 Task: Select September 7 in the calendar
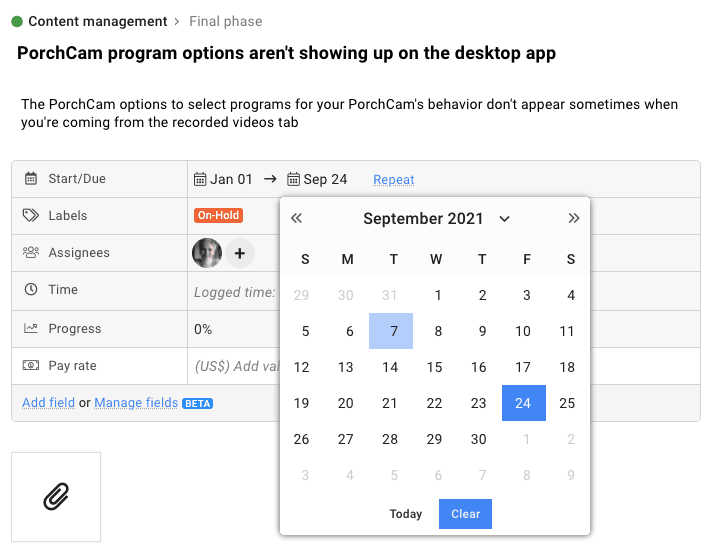[x=391, y=331]
